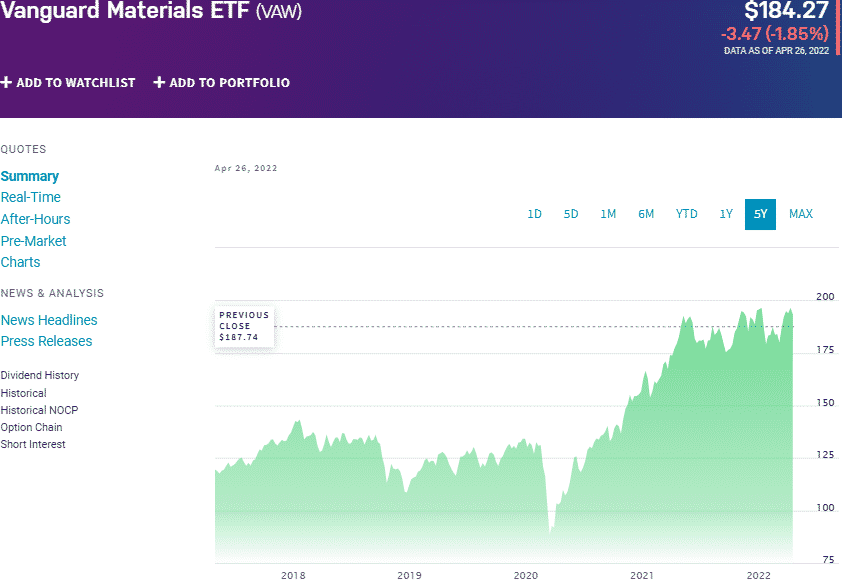View the Dividend History

(x=38, y=375)
